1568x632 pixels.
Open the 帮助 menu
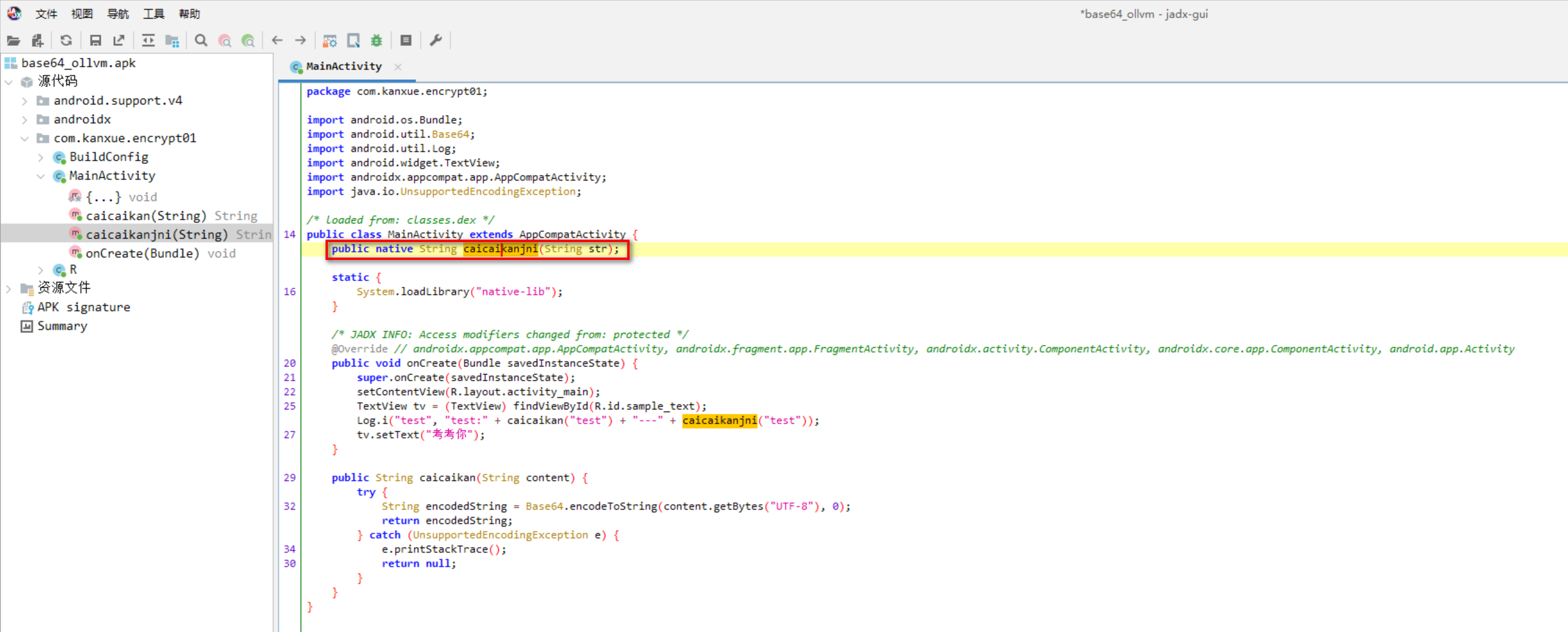pos(190,14)
